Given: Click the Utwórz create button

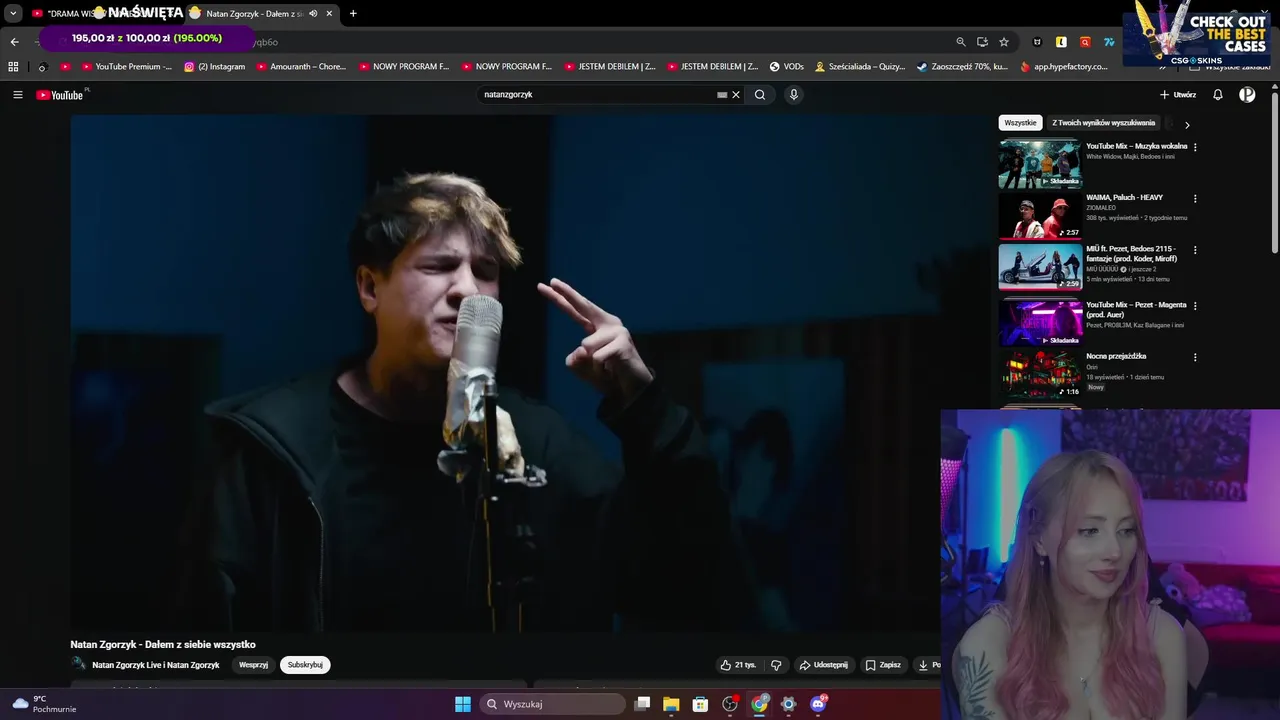Looking at the screenshot, I should [1178, 95].
